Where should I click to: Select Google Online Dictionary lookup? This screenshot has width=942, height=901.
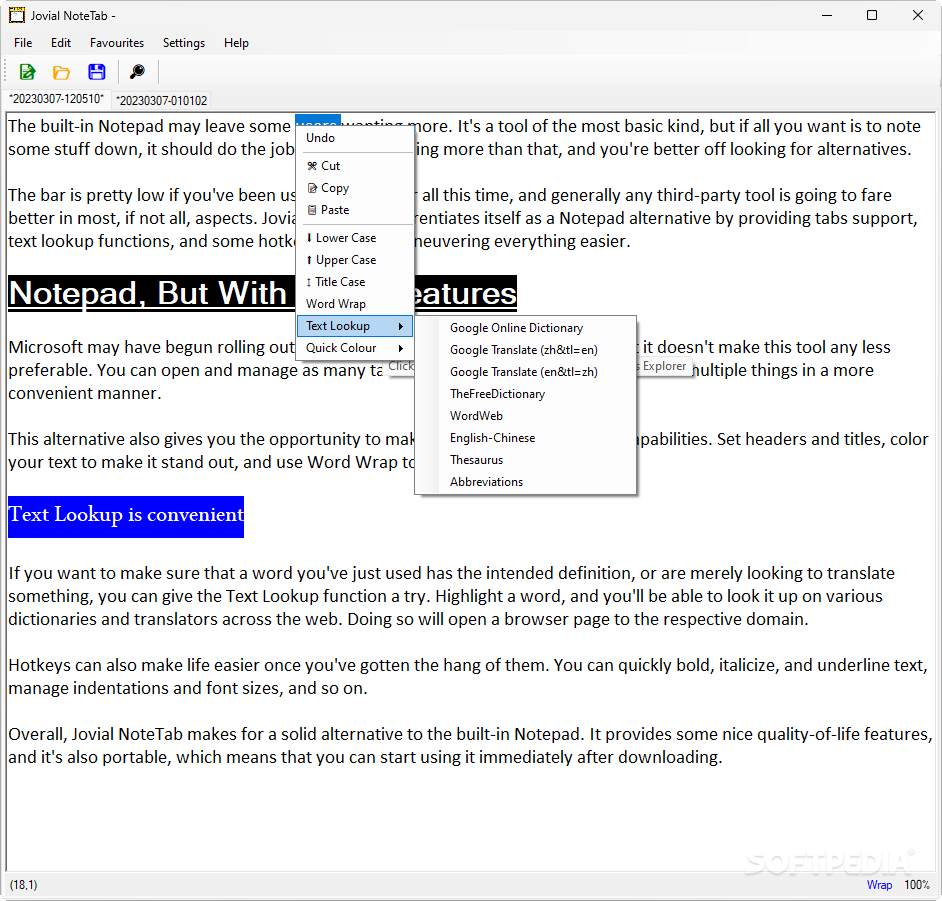coord(525,328)
